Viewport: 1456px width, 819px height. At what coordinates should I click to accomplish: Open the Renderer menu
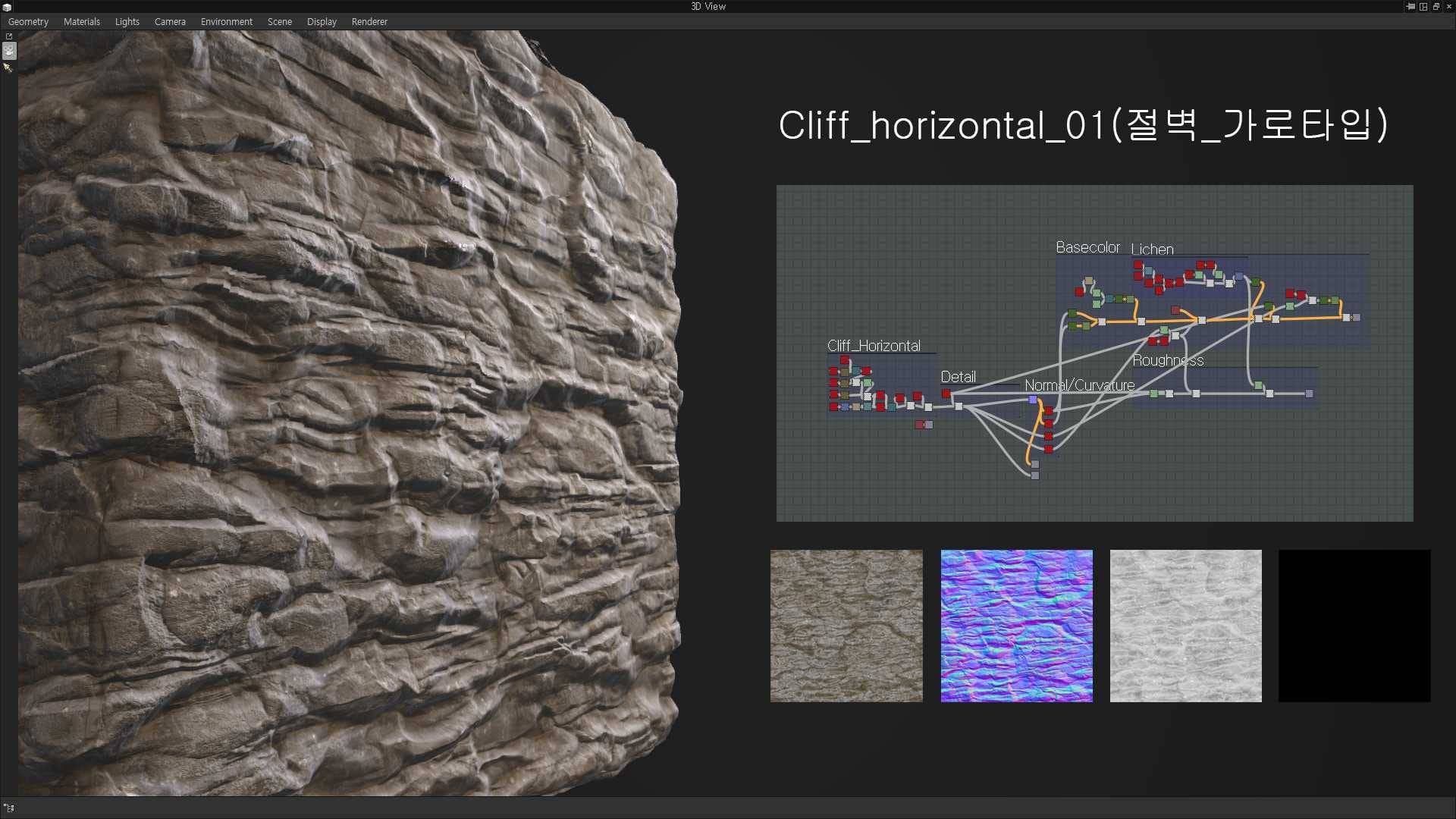coord(369,22)
